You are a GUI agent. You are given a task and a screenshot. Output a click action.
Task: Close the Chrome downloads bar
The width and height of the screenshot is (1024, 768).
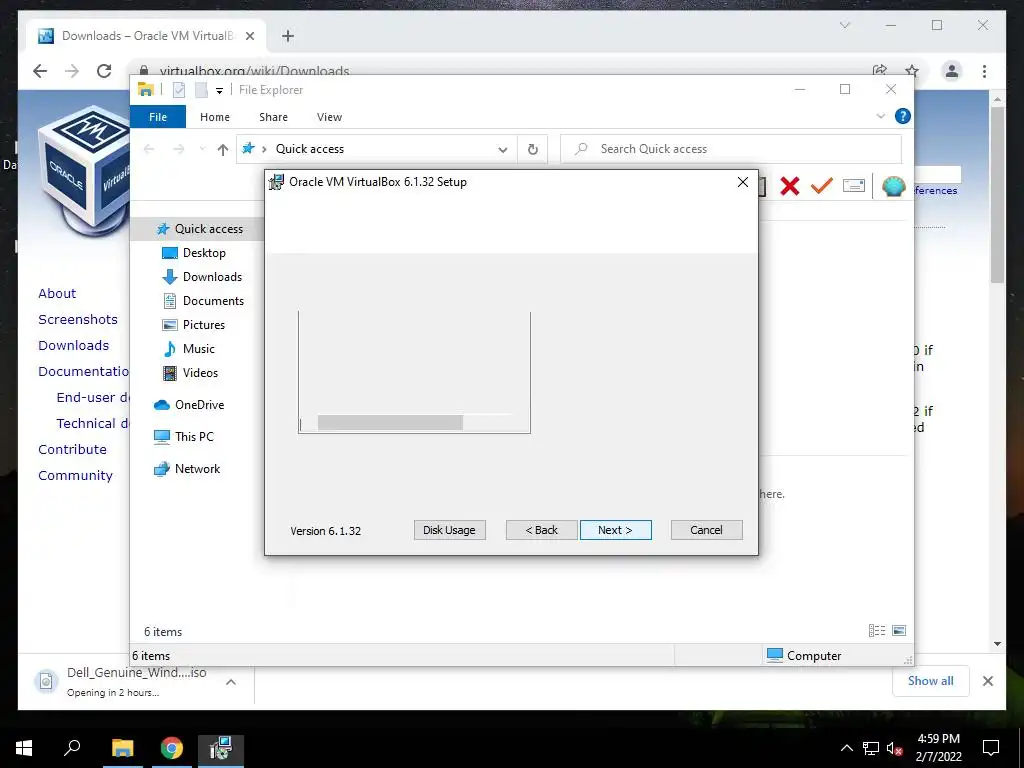[987, 681]
